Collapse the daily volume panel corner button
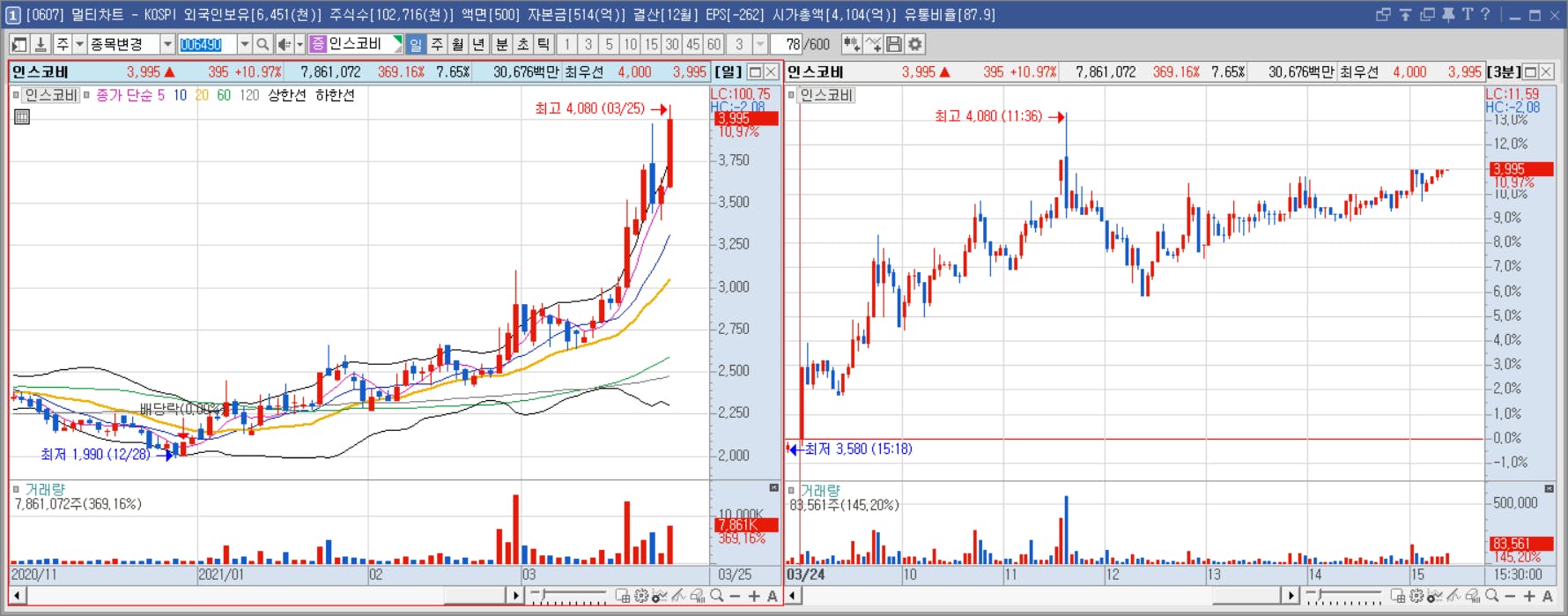Image resolution: width=1568 pixels, height=616 pixels. pos(774,488)
